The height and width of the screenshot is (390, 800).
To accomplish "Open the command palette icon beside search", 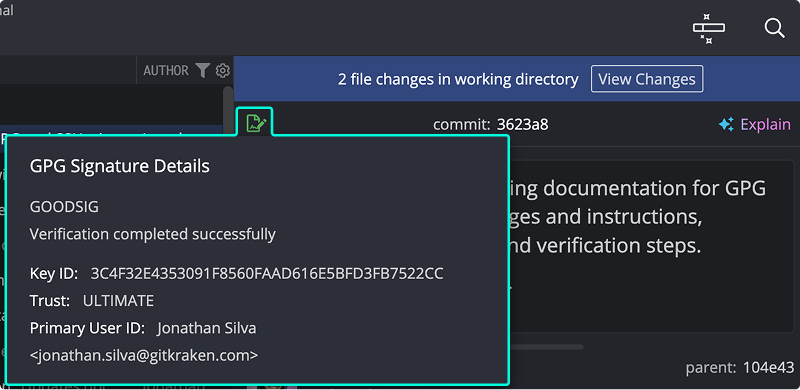I will (x=709, y=29).
